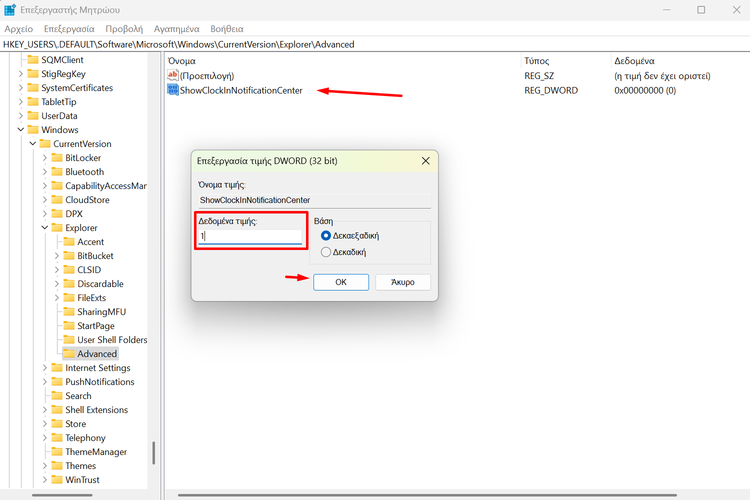Open the Αρχείο menu
Image resolution: width=750 pixels, height=500 pixels.
19,29
